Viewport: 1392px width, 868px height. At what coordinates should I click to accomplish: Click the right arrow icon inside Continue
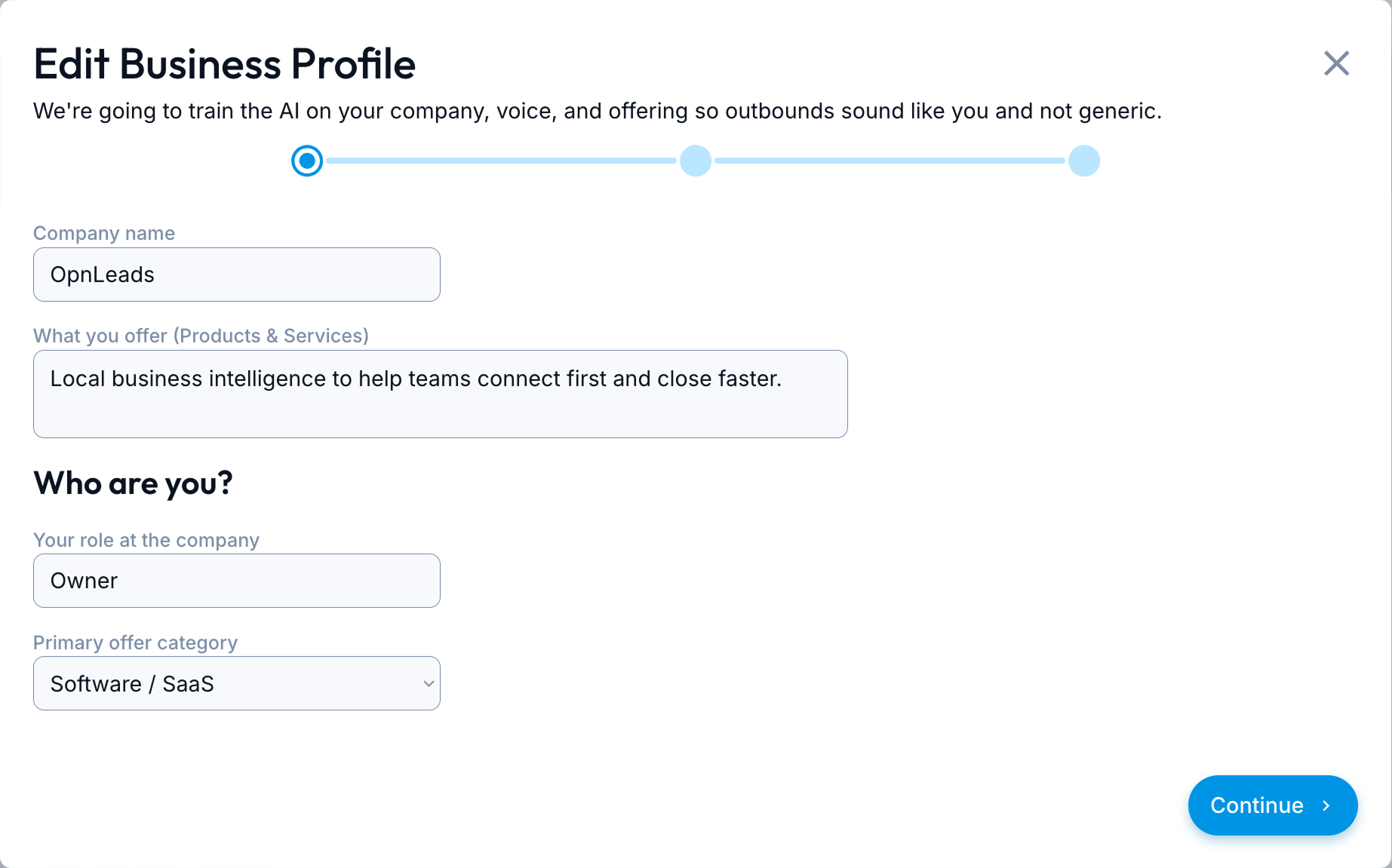click(1326, 805)
